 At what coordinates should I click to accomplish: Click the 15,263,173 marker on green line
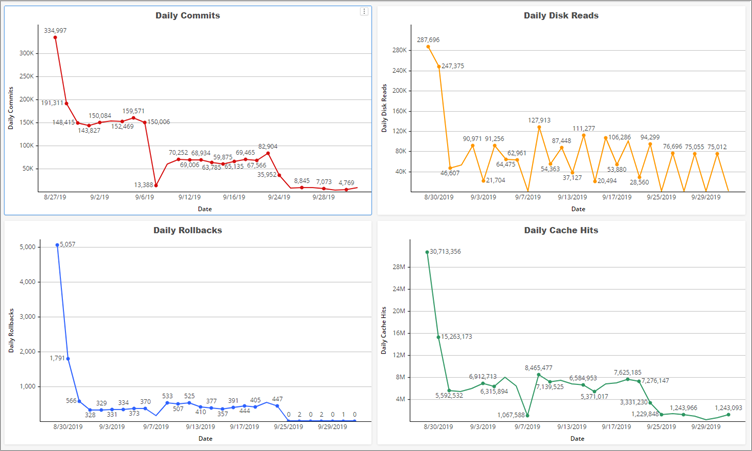438,337
